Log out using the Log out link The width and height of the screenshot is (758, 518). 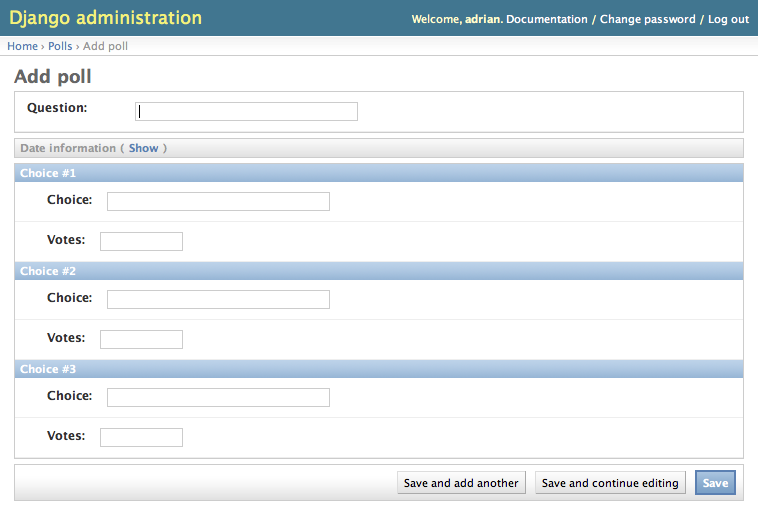click(728, 19)
